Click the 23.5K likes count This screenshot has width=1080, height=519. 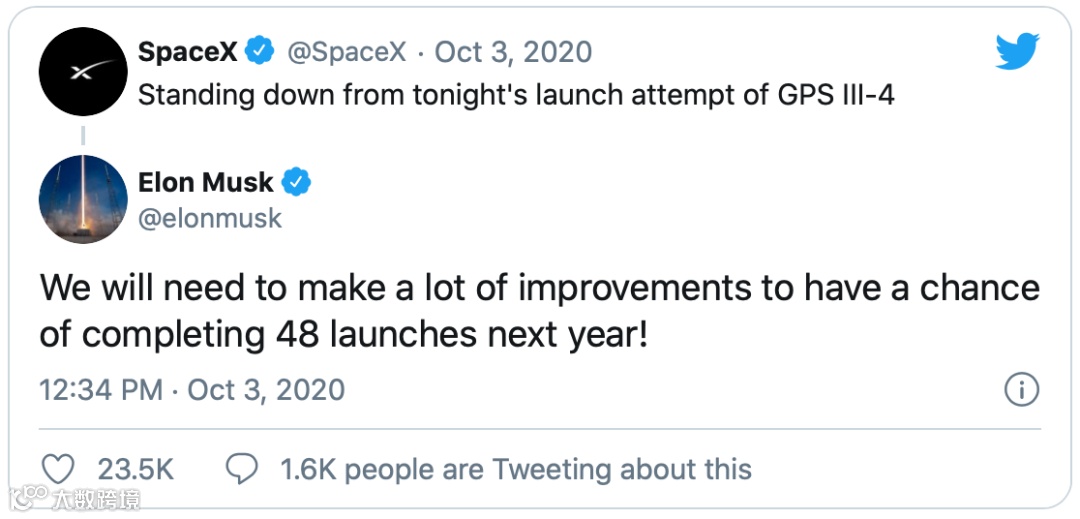point(136,469)
